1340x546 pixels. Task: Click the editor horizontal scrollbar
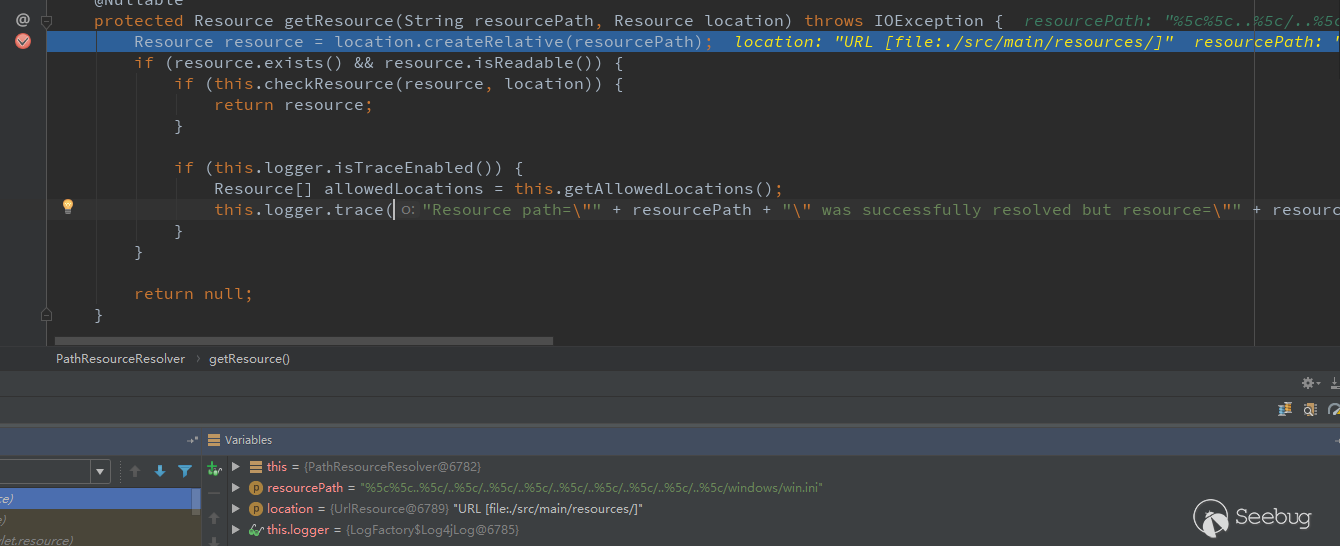click(x=304, y=340)
